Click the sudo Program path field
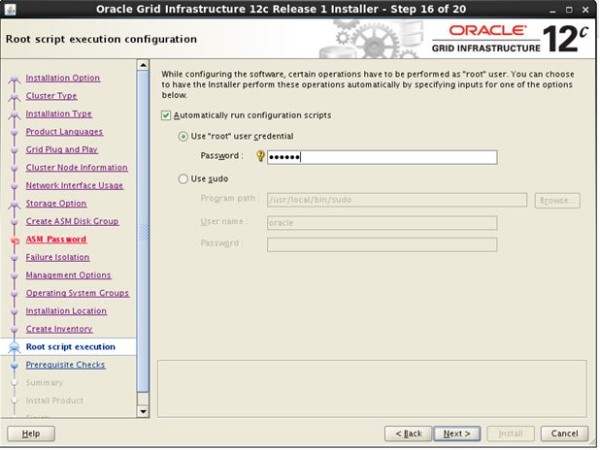Viewport: 600px width, 450px height. tap(397, 200)
